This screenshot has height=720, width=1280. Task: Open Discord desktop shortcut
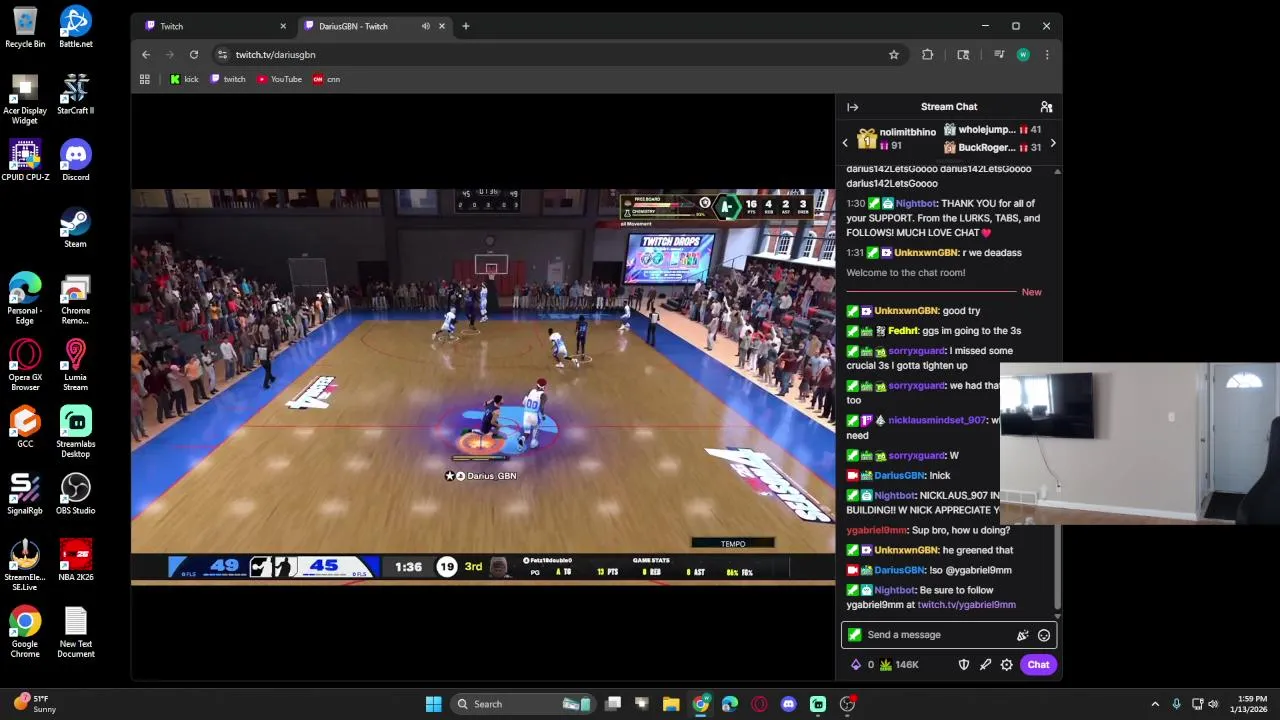75,161
